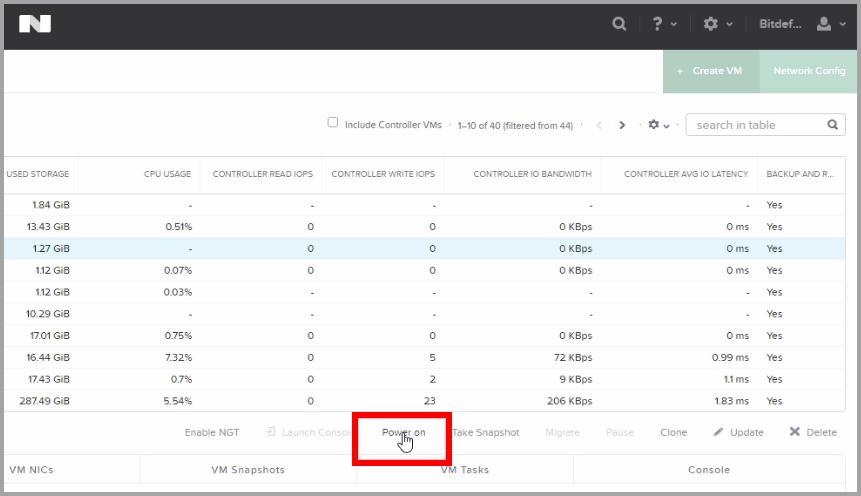Open the settings gear menu in header
Image resolution: width=861 pixels, height=496 pixels.
711,24
